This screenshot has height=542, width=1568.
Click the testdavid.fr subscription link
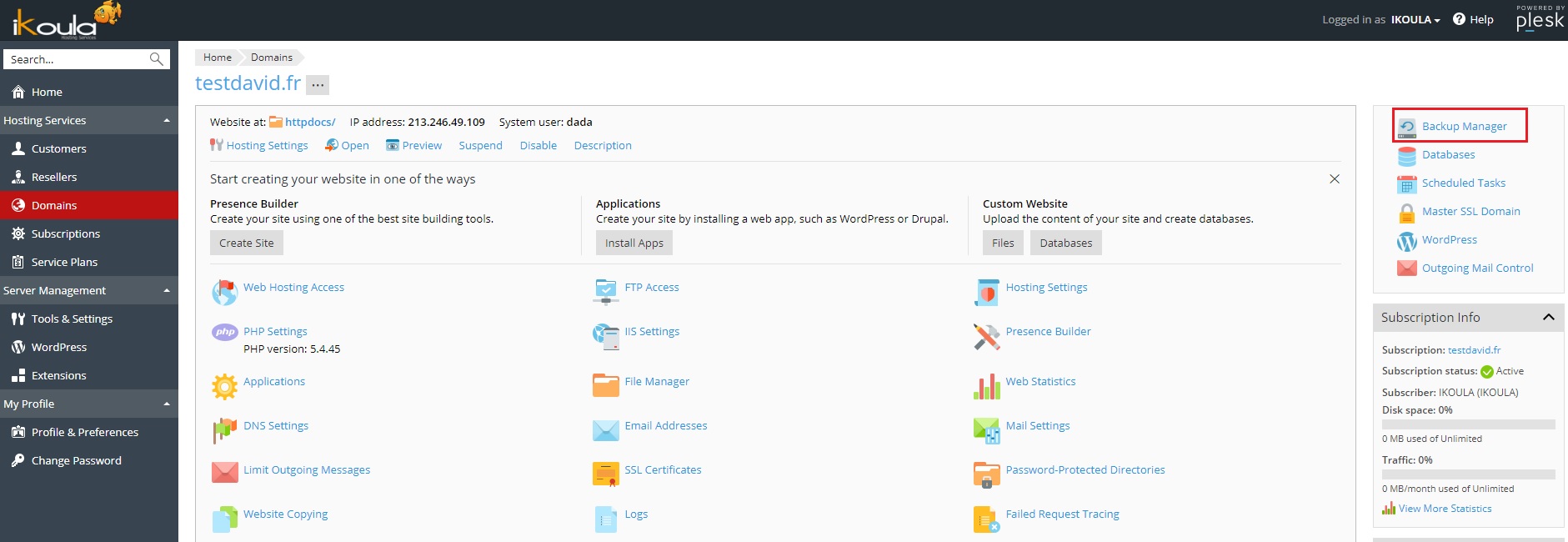(x=1474, y=350)
